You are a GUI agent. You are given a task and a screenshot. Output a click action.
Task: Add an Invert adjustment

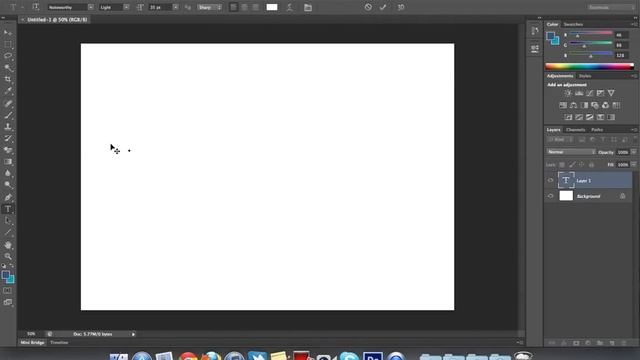point(568,118)
